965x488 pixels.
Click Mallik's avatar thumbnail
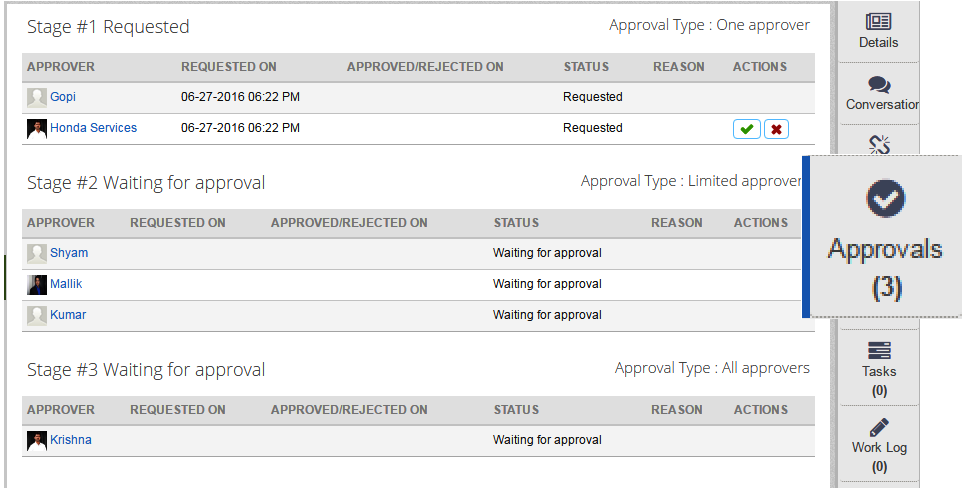tap(37, 284)
